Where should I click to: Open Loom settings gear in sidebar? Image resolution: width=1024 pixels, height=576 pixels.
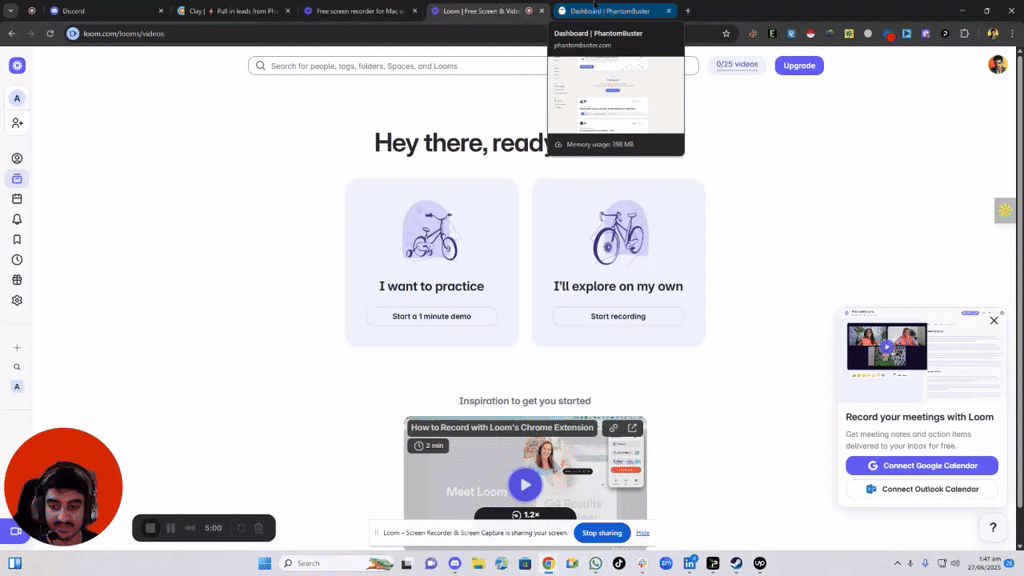[x=17, y=300]
